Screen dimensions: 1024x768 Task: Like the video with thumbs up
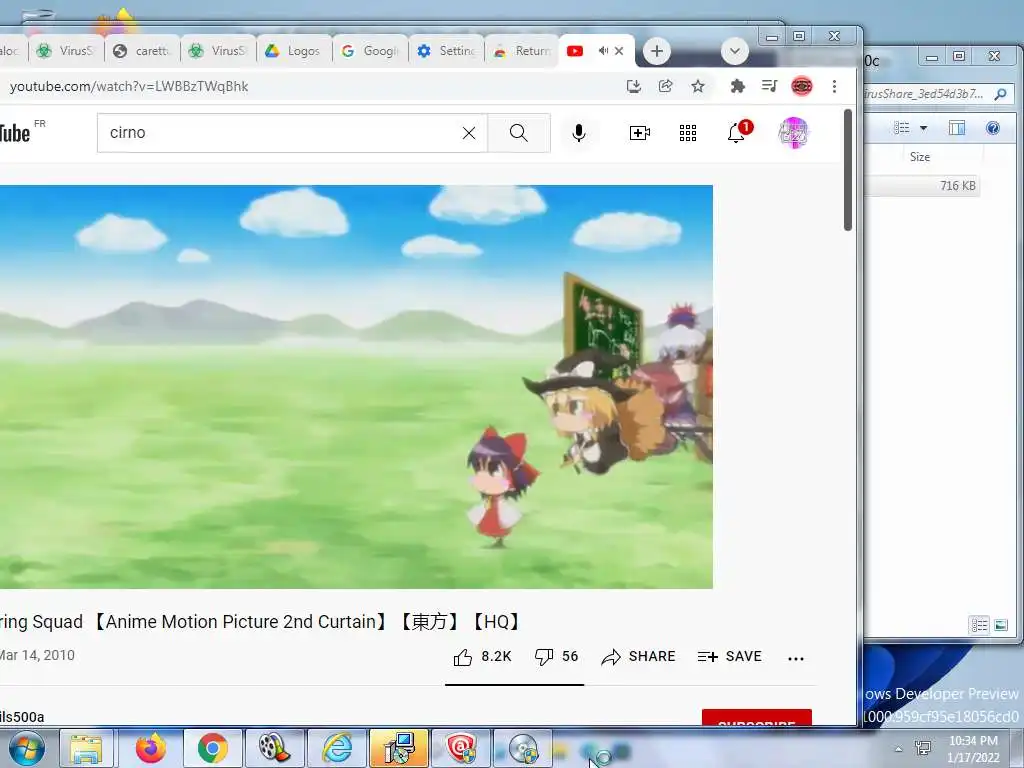pyautogui.click(x=463, y=657)
